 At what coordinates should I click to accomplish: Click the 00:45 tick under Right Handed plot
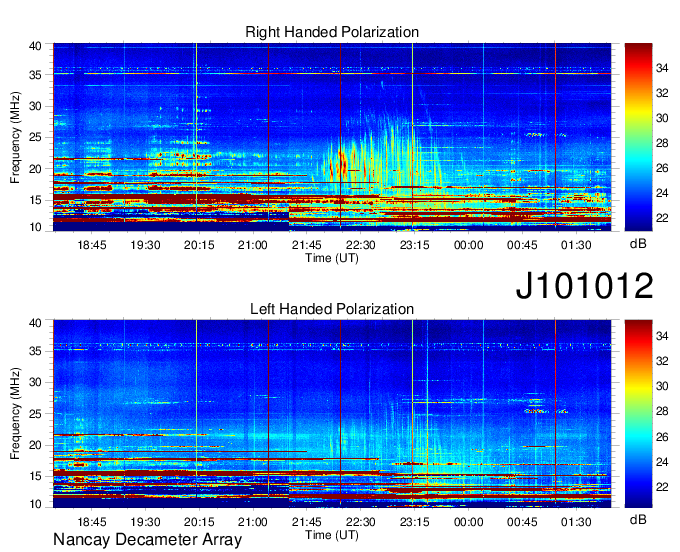click(522, 245)
